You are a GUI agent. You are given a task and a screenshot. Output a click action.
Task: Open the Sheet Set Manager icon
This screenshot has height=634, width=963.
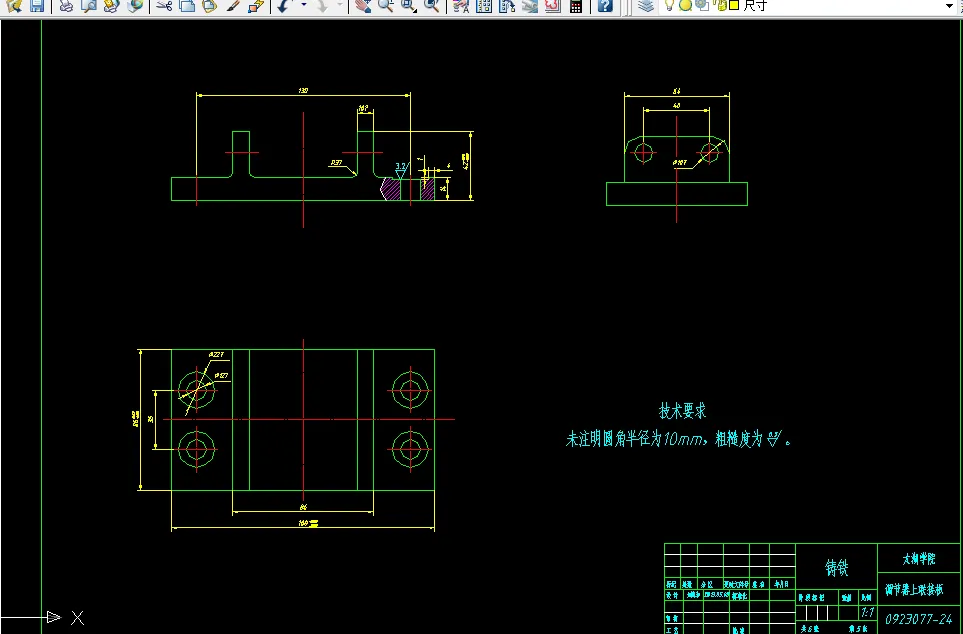(x=529, y=6)
